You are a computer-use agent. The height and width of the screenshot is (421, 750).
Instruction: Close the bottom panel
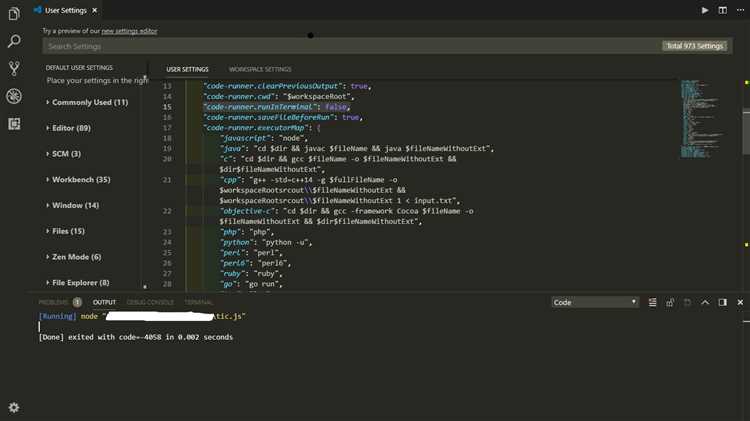coord(740,302)
